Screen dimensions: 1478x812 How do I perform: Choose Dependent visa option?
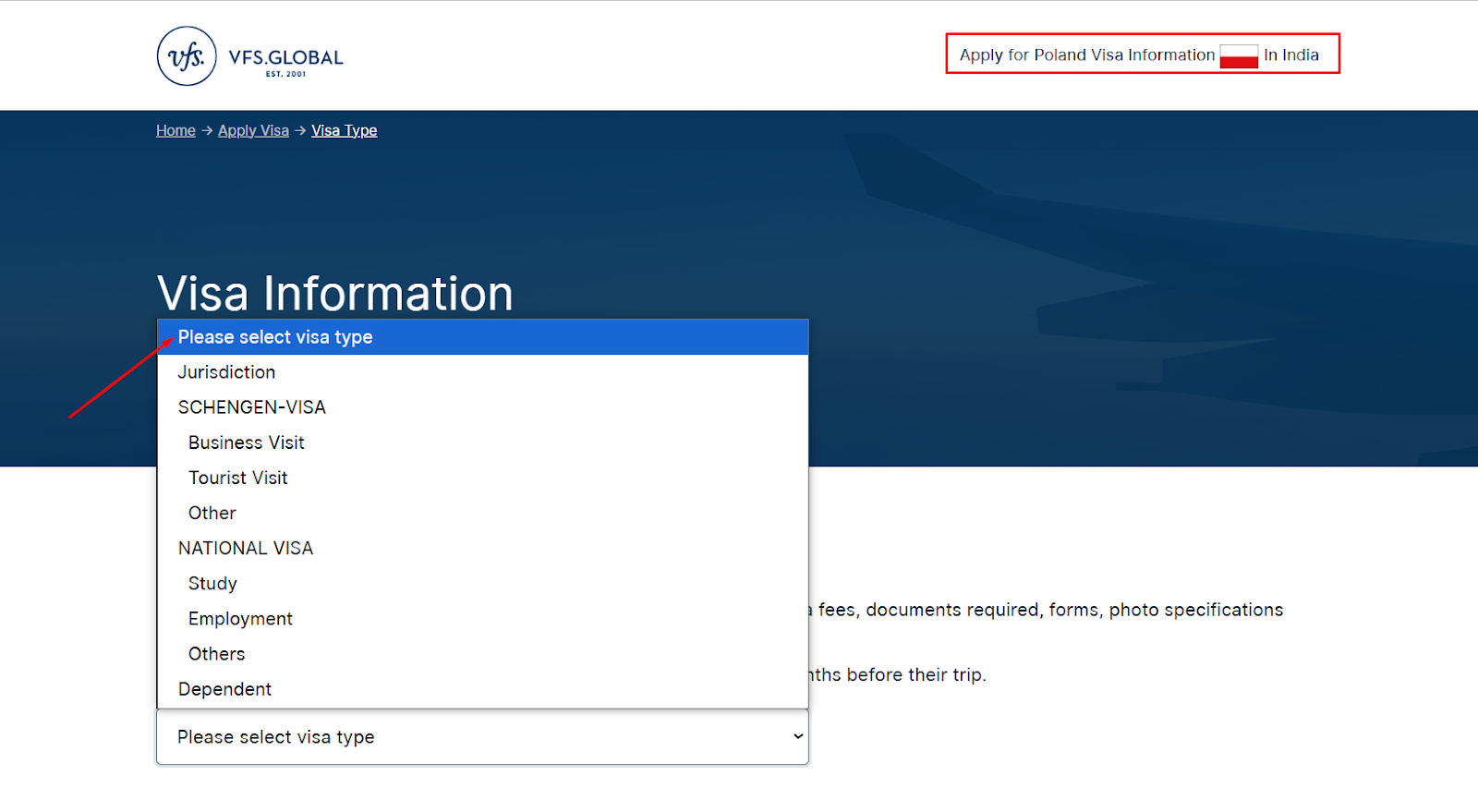pos(483,688)
